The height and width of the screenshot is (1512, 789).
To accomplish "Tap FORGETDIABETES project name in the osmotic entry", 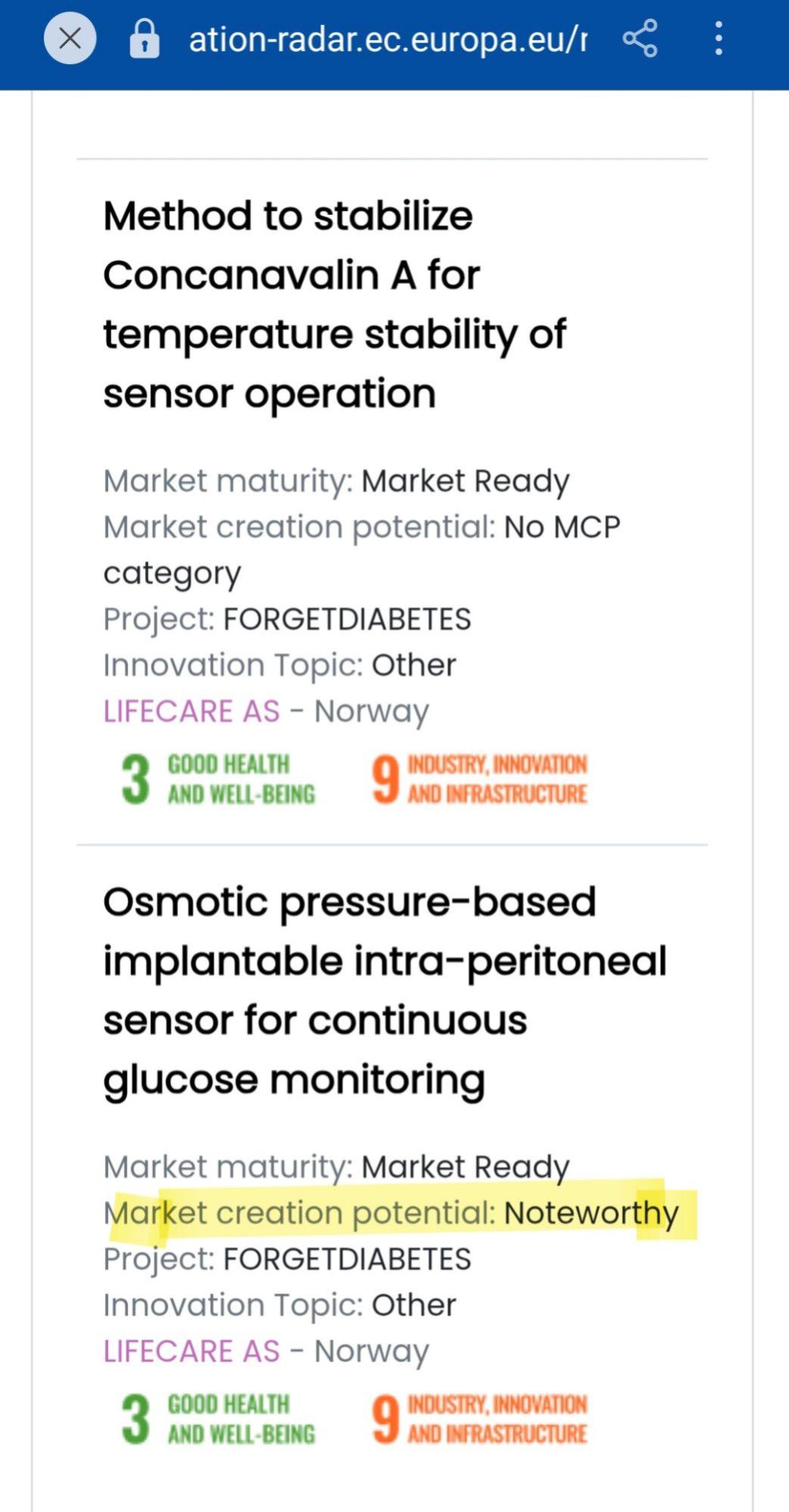I will pyautogui.click(x=346, y=1259).
